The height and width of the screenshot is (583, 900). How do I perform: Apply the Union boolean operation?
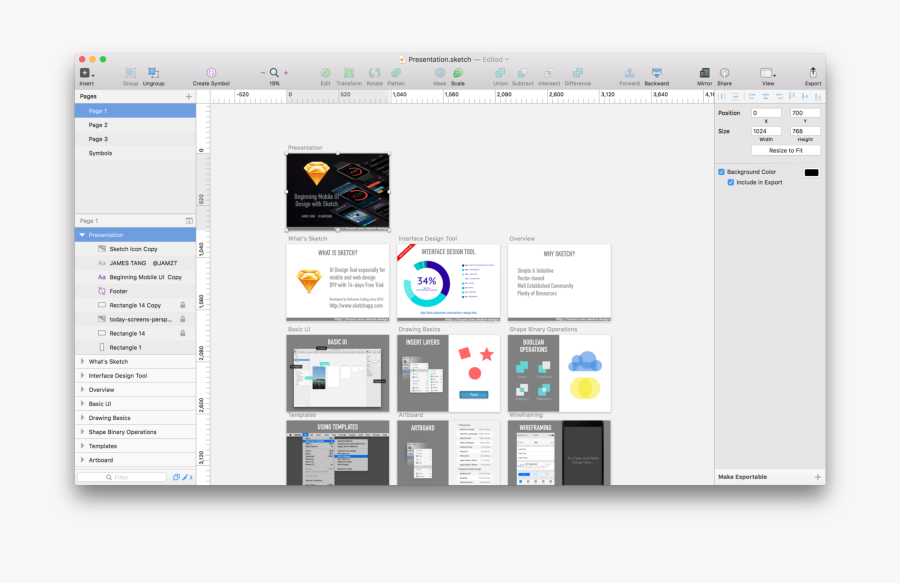pyautogui.click(x=500, y=73)
